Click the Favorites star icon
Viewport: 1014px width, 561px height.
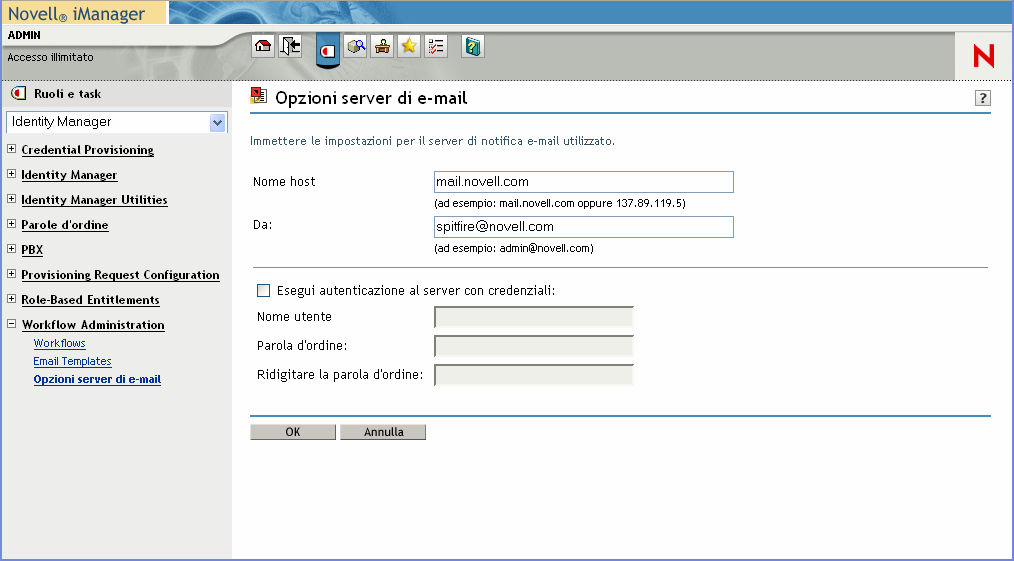click(x=409, y=46)
